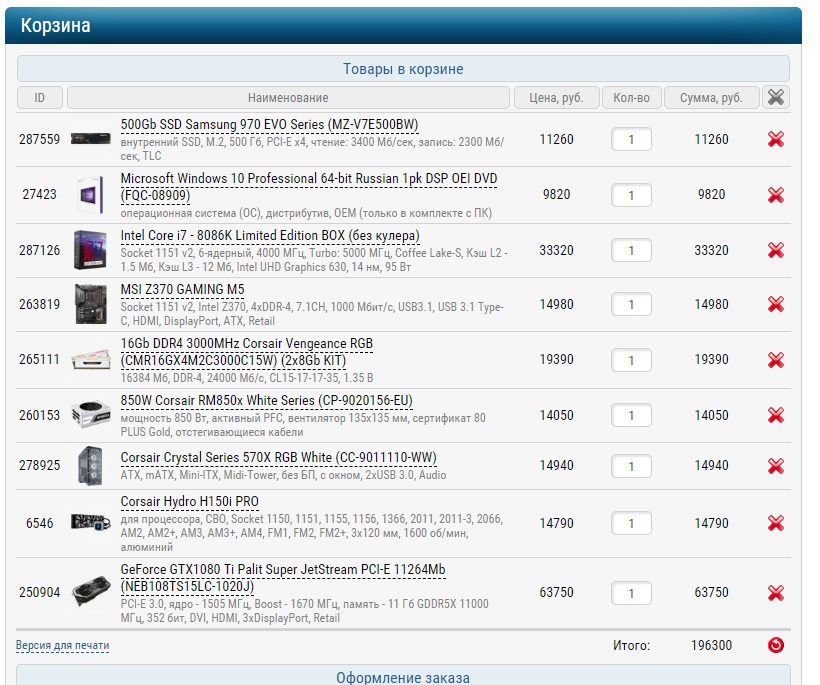Open 850W Corsair RM850x White Series link
The width and height of the screenshot is (820, 685).
coord(267,401)
